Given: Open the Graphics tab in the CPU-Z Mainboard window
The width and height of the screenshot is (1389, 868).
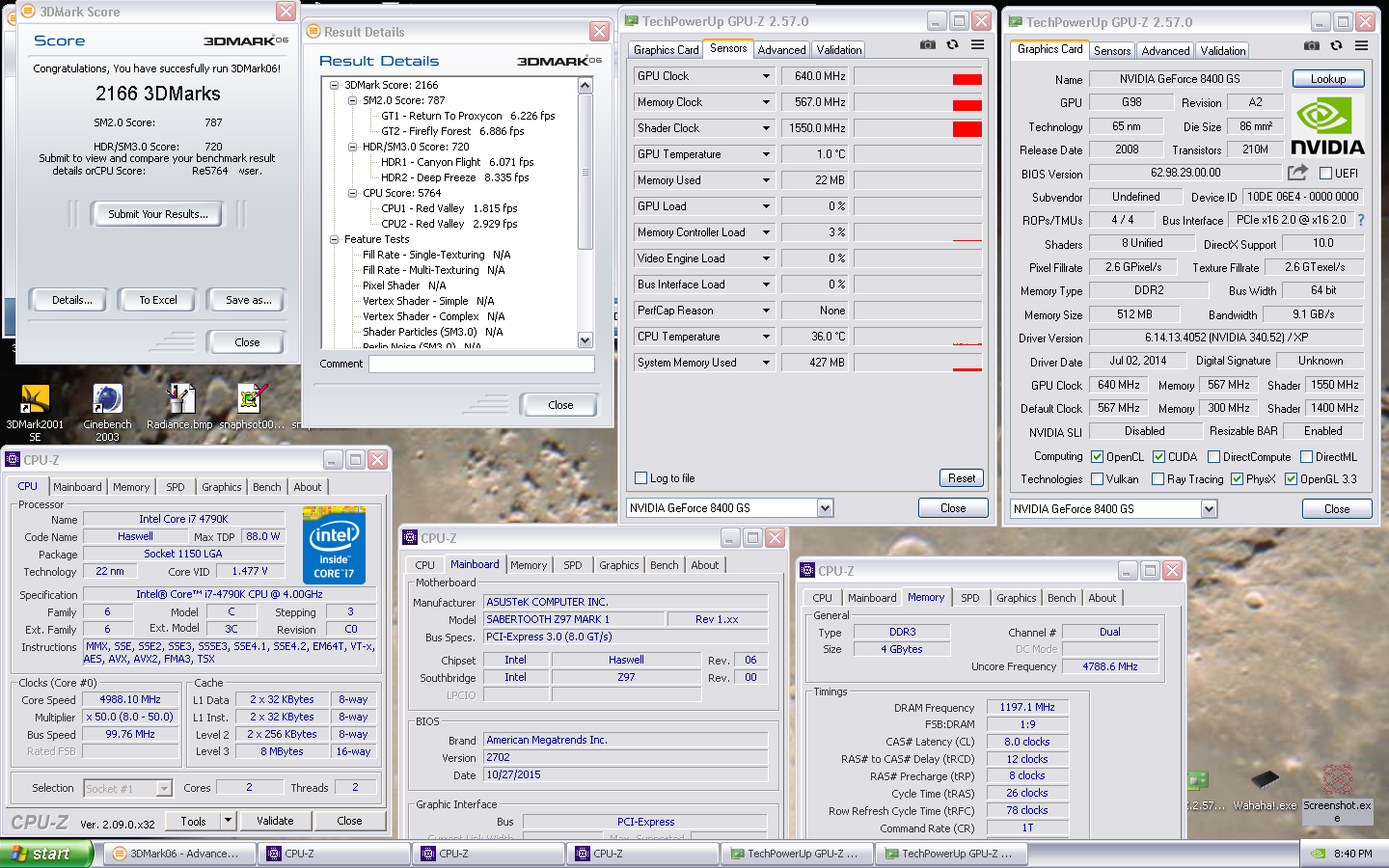Looking at the screenshot, I should coord(618,565).
